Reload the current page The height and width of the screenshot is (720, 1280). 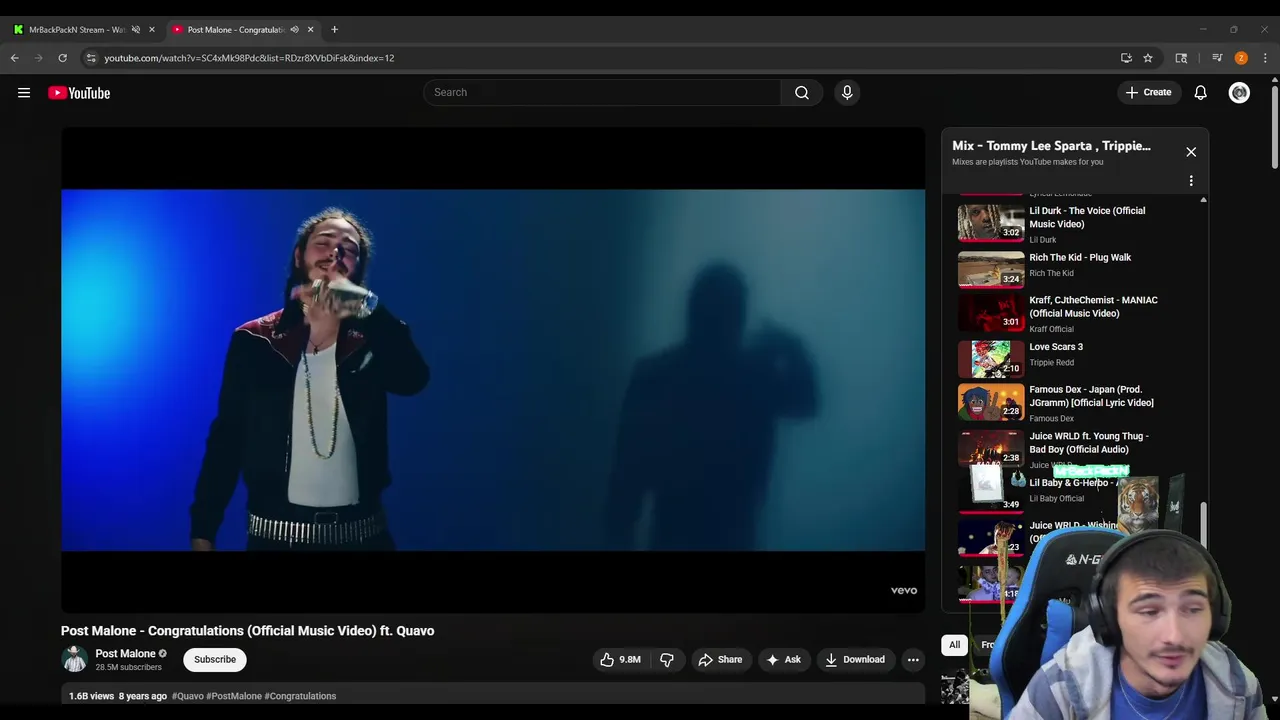point(62,58)
